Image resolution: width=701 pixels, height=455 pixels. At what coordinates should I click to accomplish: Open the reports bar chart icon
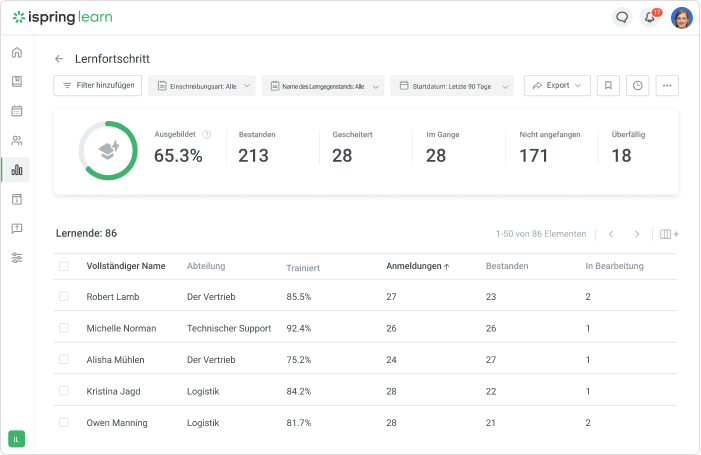pos(17,170)
